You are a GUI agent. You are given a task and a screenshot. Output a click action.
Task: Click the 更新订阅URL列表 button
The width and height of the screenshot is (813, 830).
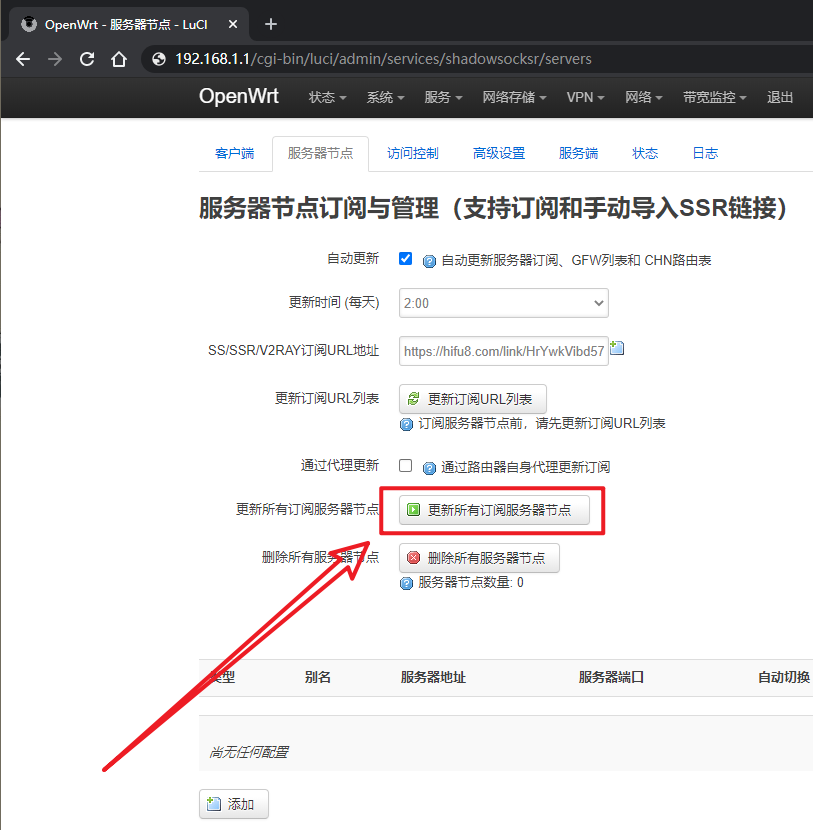pos(473,399)
